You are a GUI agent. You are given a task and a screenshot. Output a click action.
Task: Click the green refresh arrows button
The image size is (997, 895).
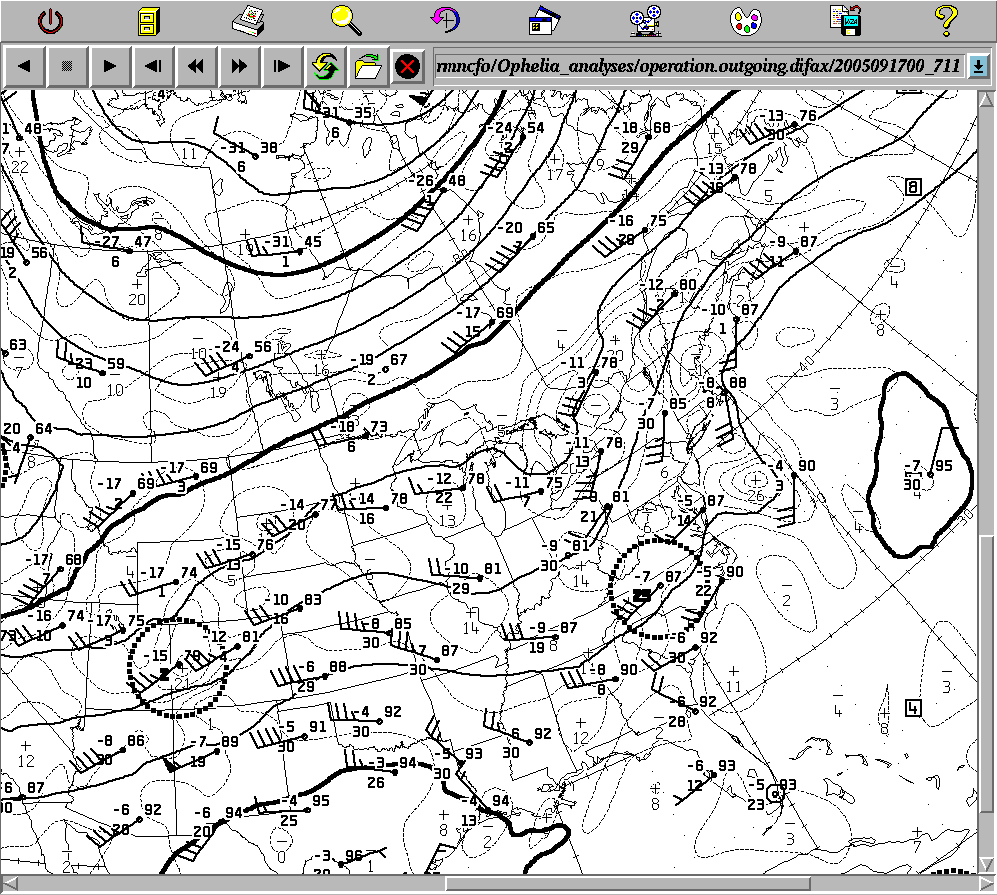pyautogui.click(x=325, y=67)
